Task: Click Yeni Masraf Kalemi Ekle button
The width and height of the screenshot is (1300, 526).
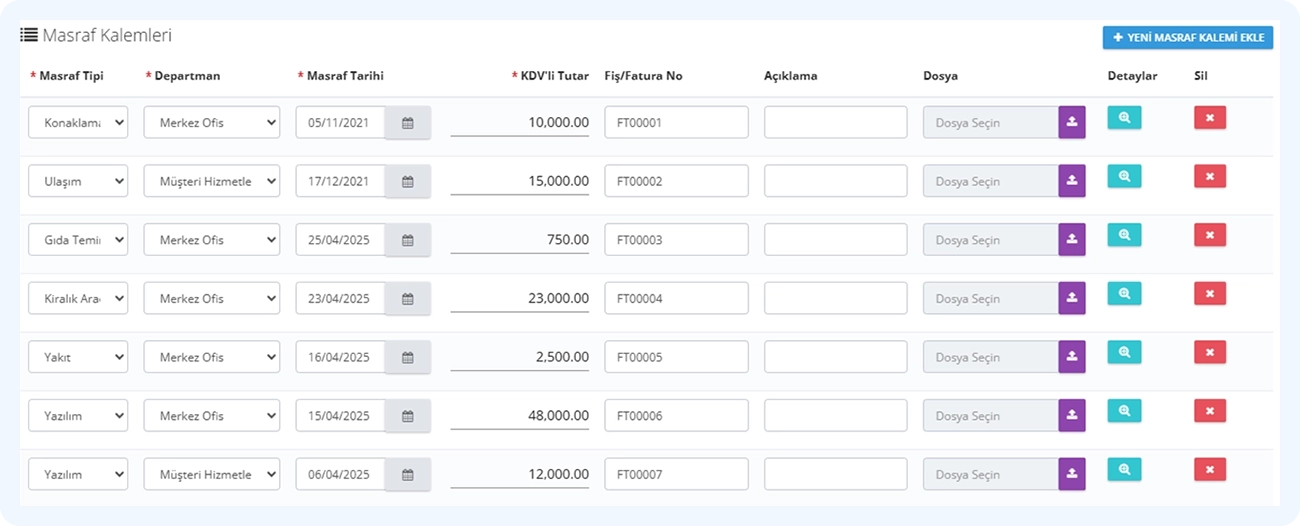Action: coord(1188,38)
